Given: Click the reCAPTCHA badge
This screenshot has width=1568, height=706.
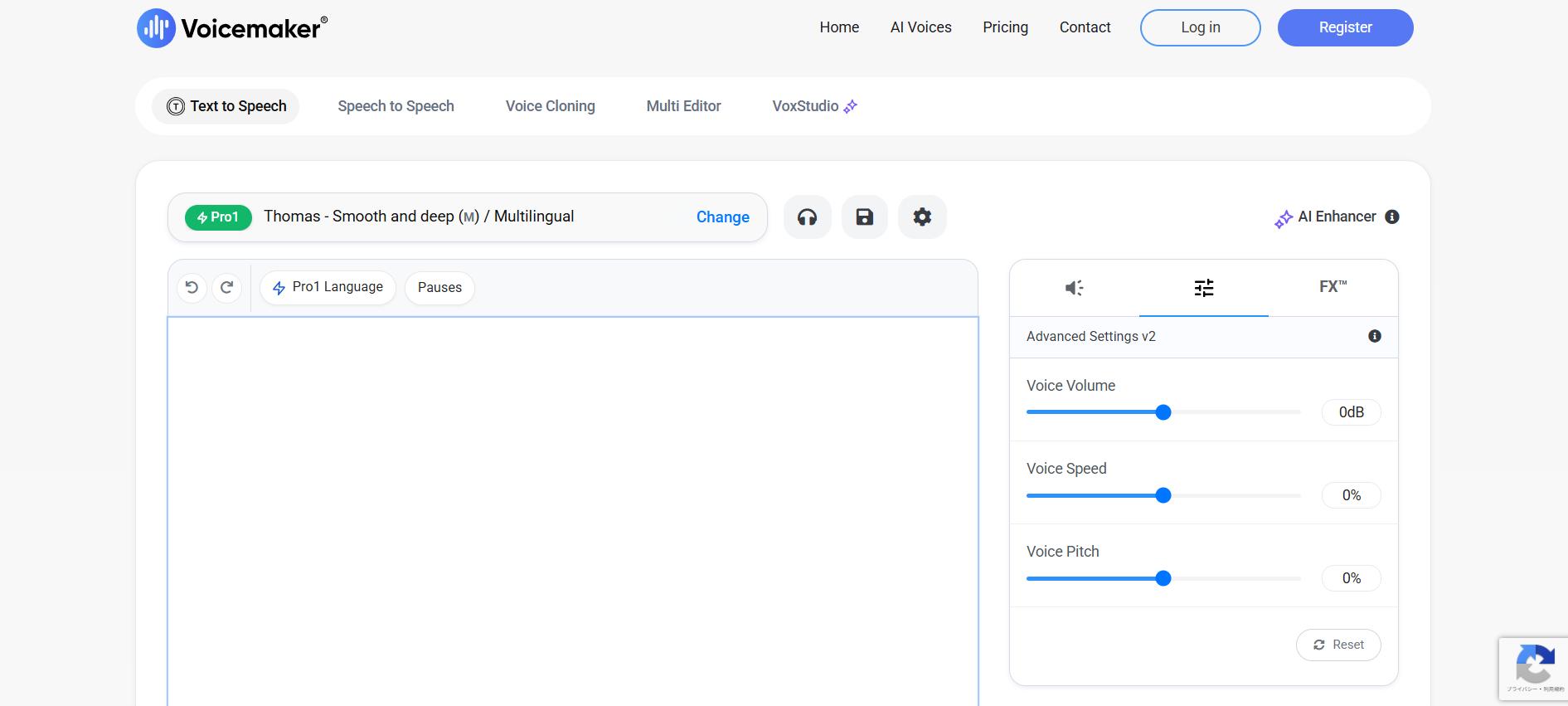Looking at the screenshot, I should [1532, 669].
